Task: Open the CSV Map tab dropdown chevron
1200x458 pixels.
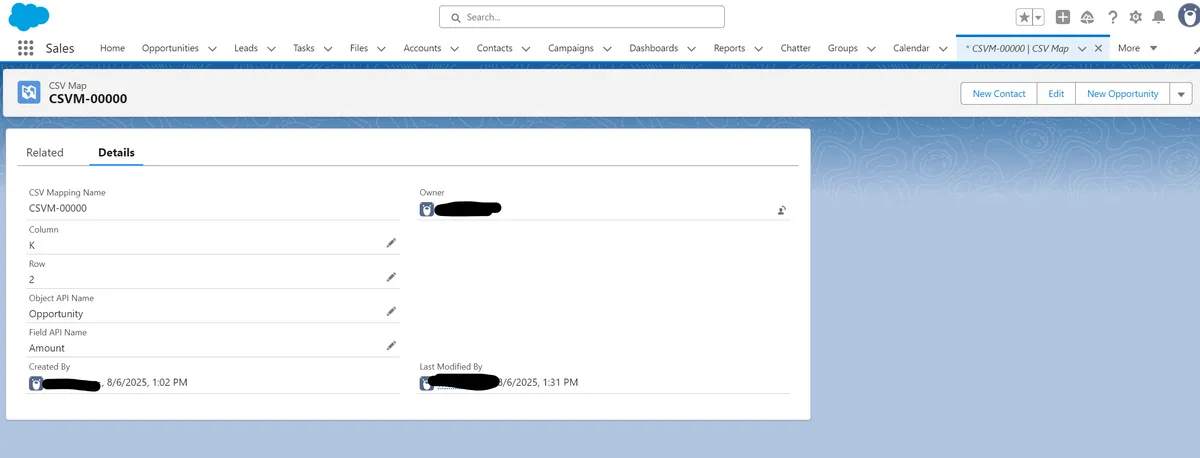Action: coord(1082,48)
